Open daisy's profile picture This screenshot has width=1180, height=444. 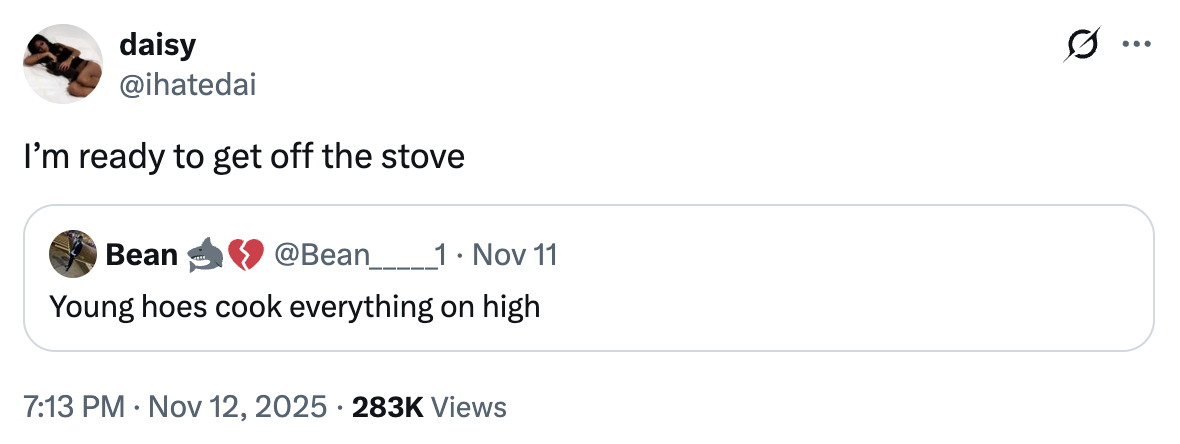[x=64, y=64]
